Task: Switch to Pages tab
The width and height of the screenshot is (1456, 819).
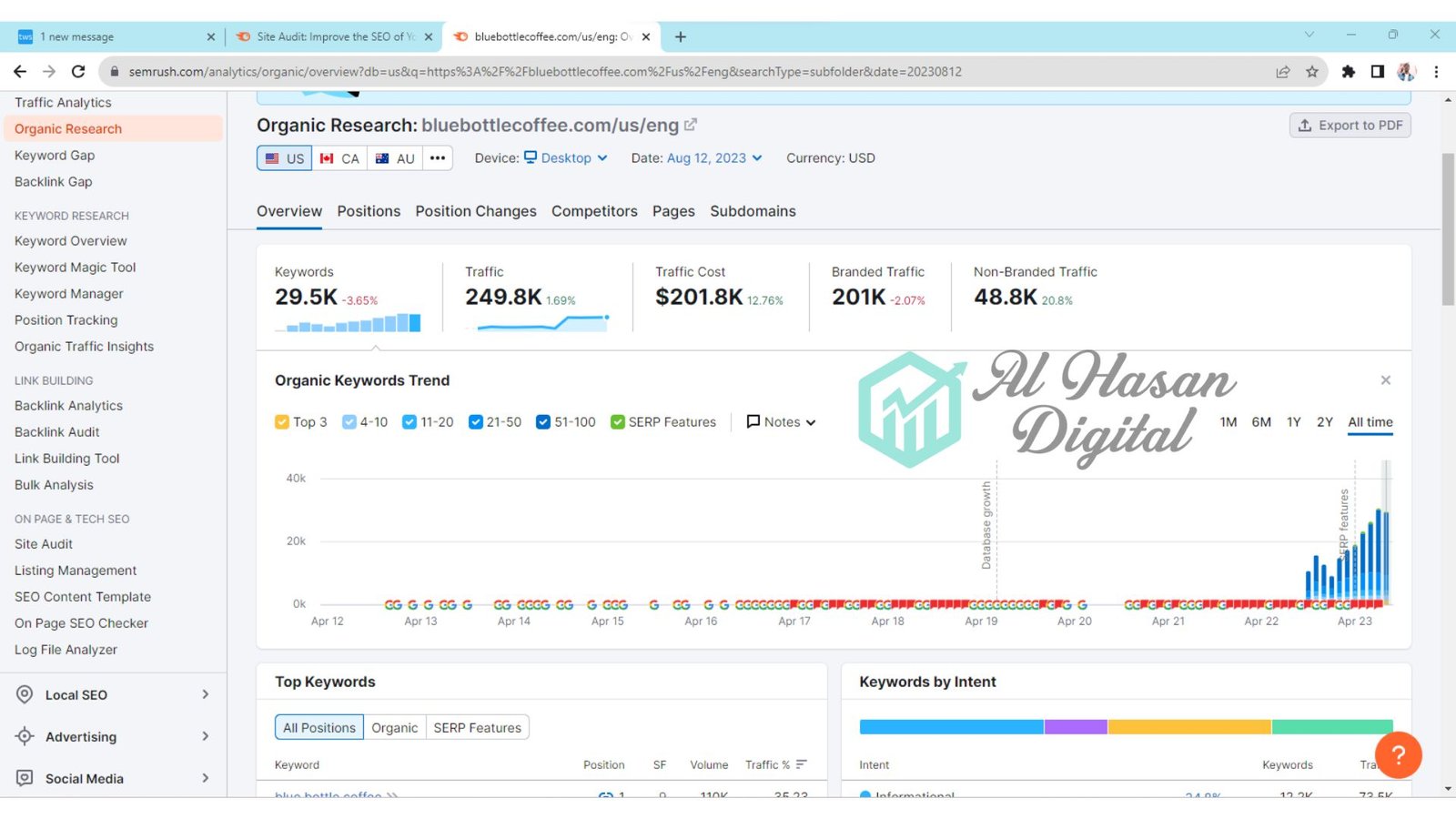Action: [x=673, y=211]
